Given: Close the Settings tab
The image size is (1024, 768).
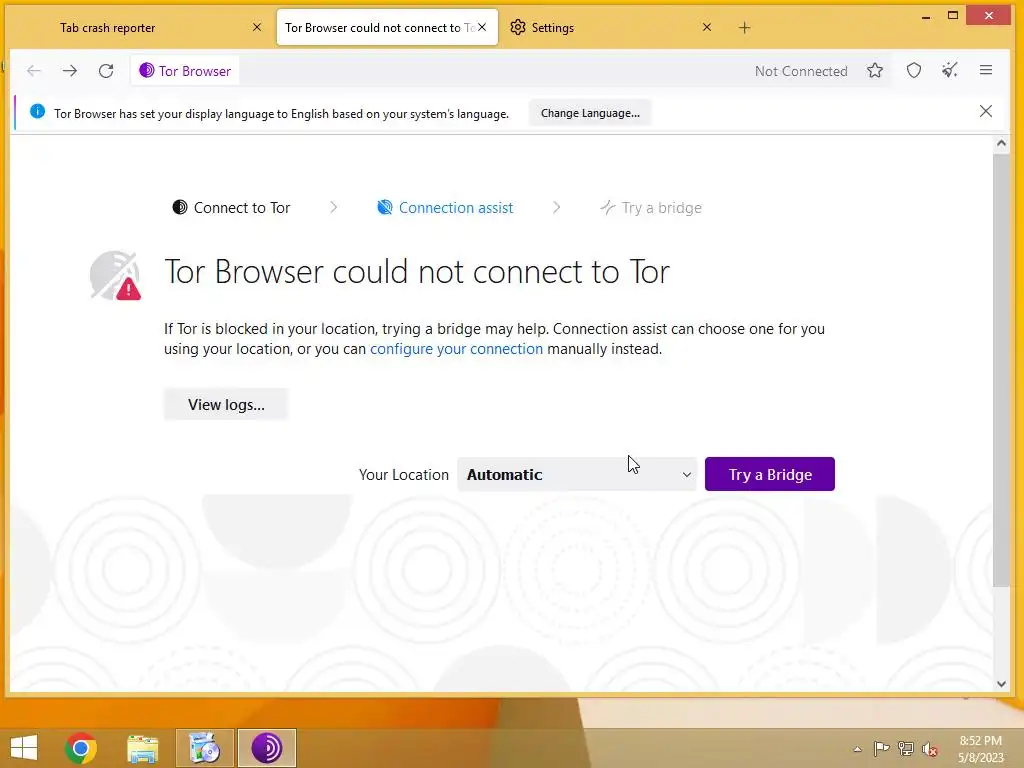Looking at the screenshot, I should click(707, 27).
